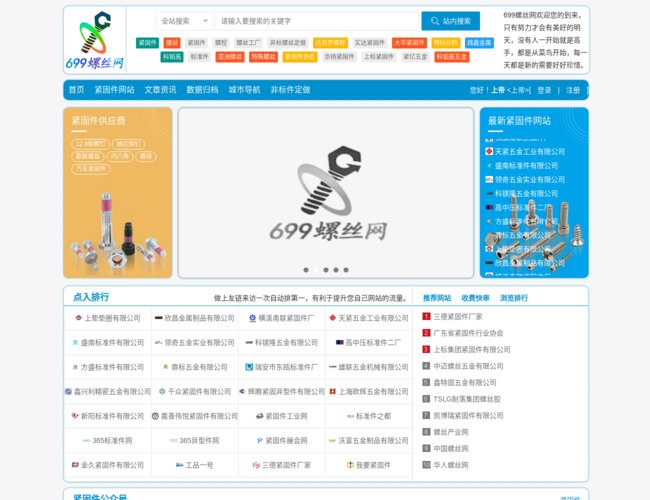Select the last carousel dot indicator
This screenshot has height=500, width=650.
coord(346,270)
